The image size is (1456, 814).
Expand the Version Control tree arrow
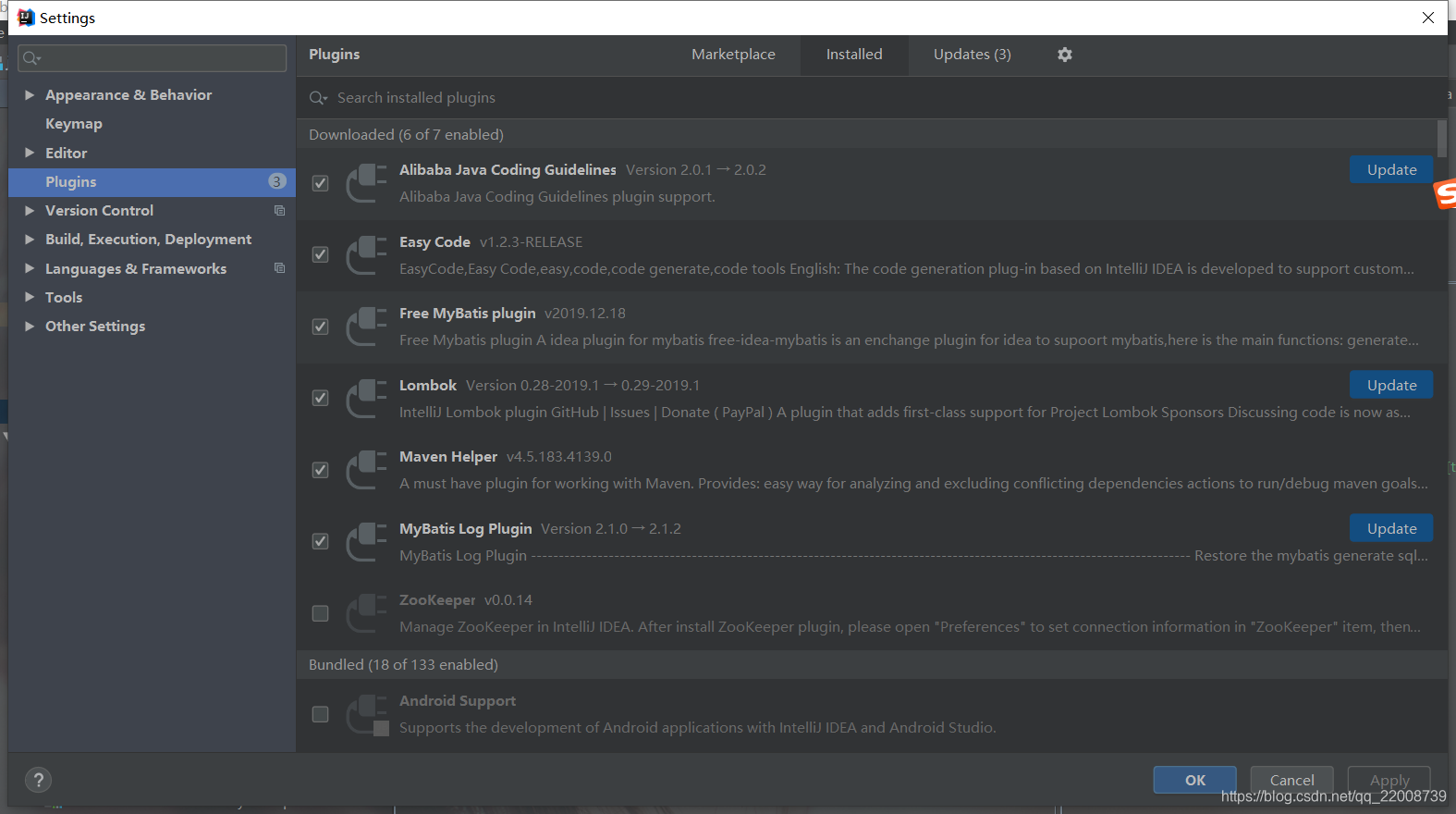[x=30, y=211]
